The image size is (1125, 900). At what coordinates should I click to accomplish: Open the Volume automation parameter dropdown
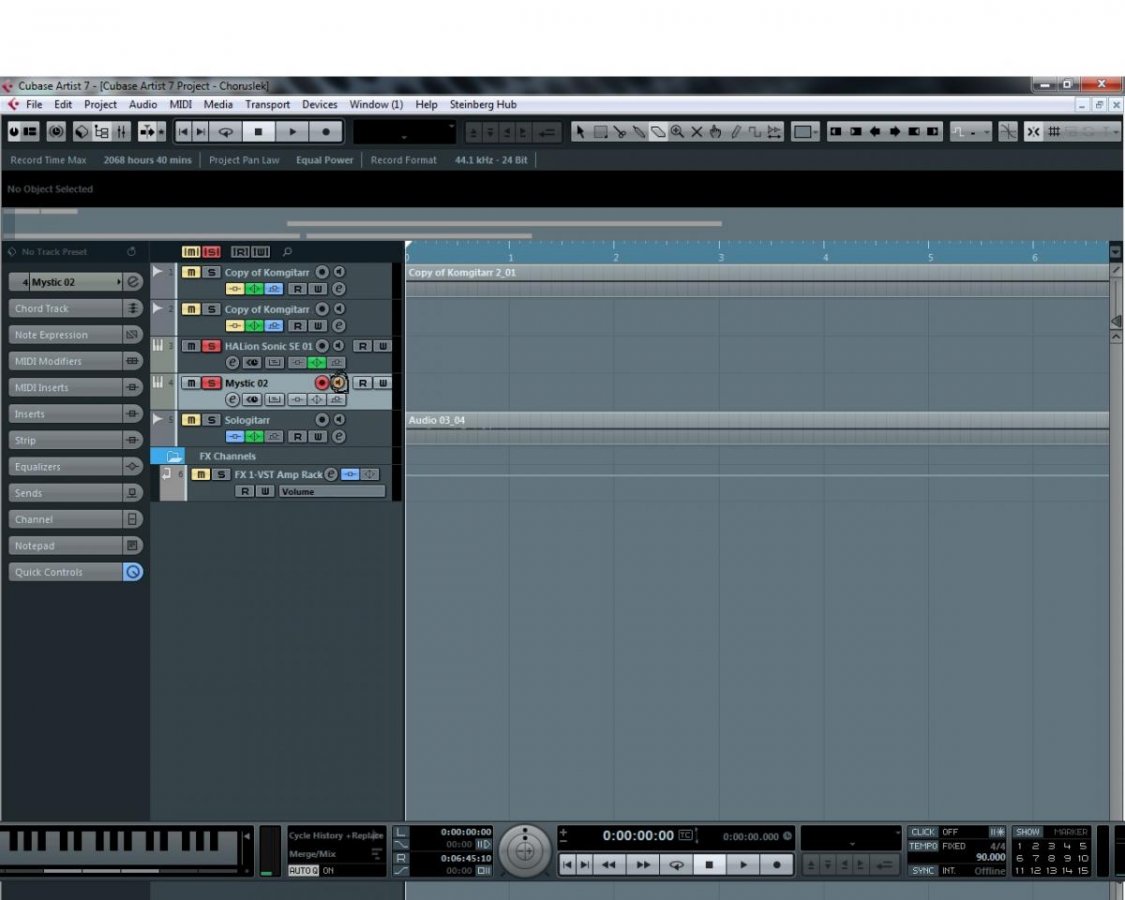[331, 492]
